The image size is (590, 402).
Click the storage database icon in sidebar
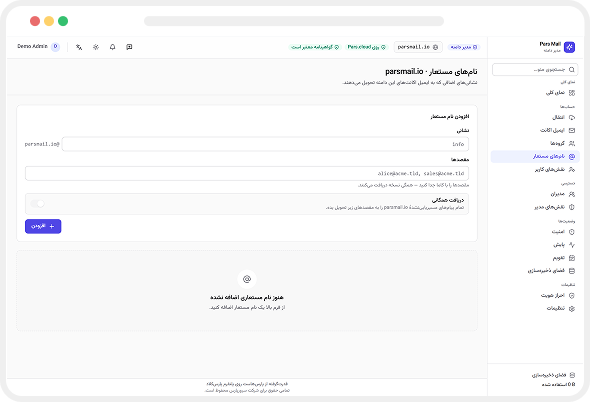tap(572, 271)
